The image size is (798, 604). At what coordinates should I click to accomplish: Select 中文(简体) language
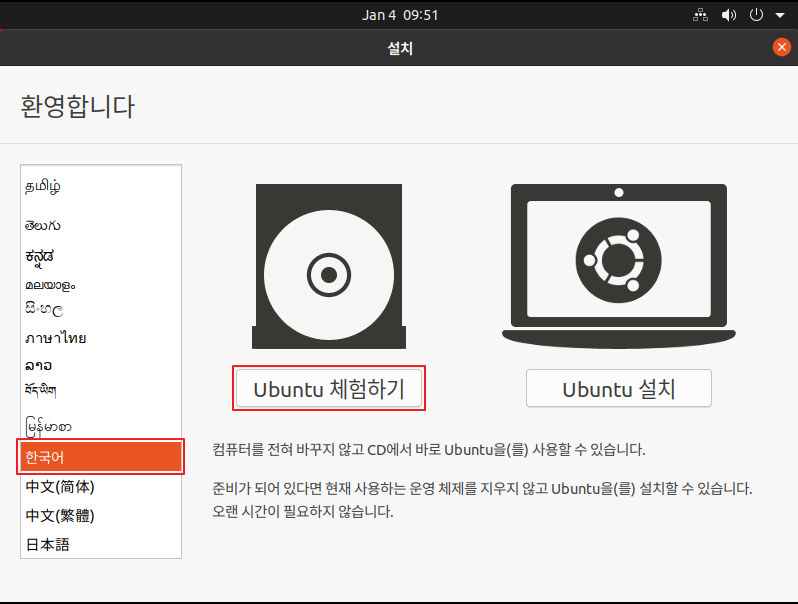[101, 486]
